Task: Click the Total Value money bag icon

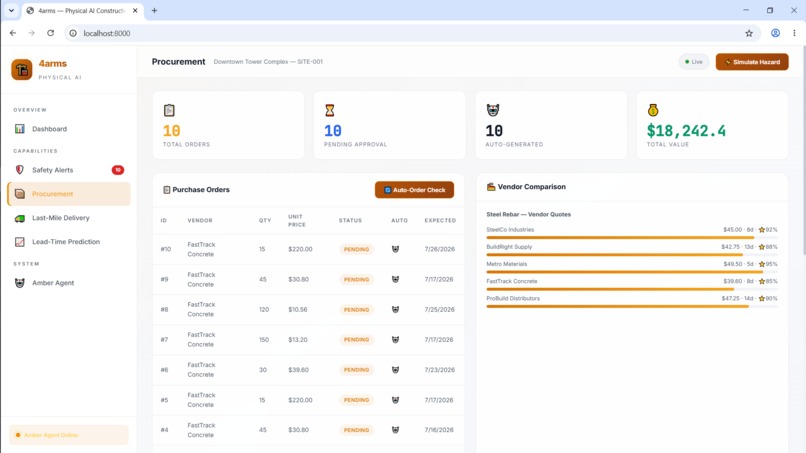Action: click(x=653, y=110)
